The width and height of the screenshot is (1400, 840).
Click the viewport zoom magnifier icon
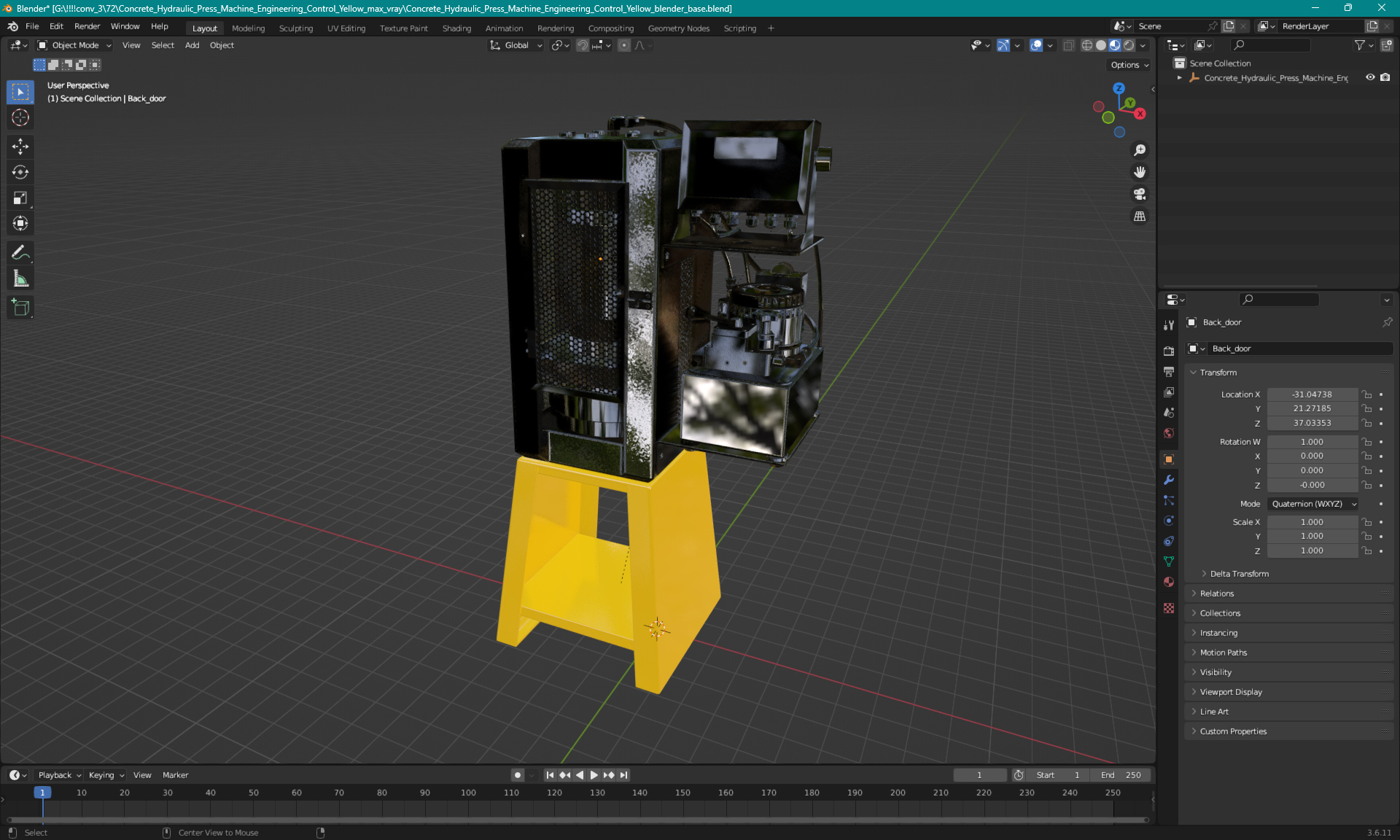click(x=1140, y=150)
